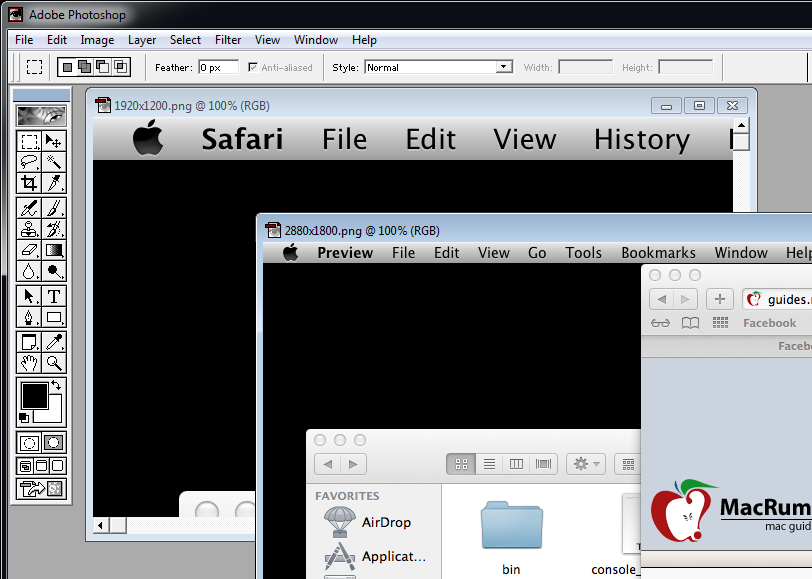Image resolution: width=812 pixels, height=579 pixels.
Task: Select the Move tool
Action: 54,141
